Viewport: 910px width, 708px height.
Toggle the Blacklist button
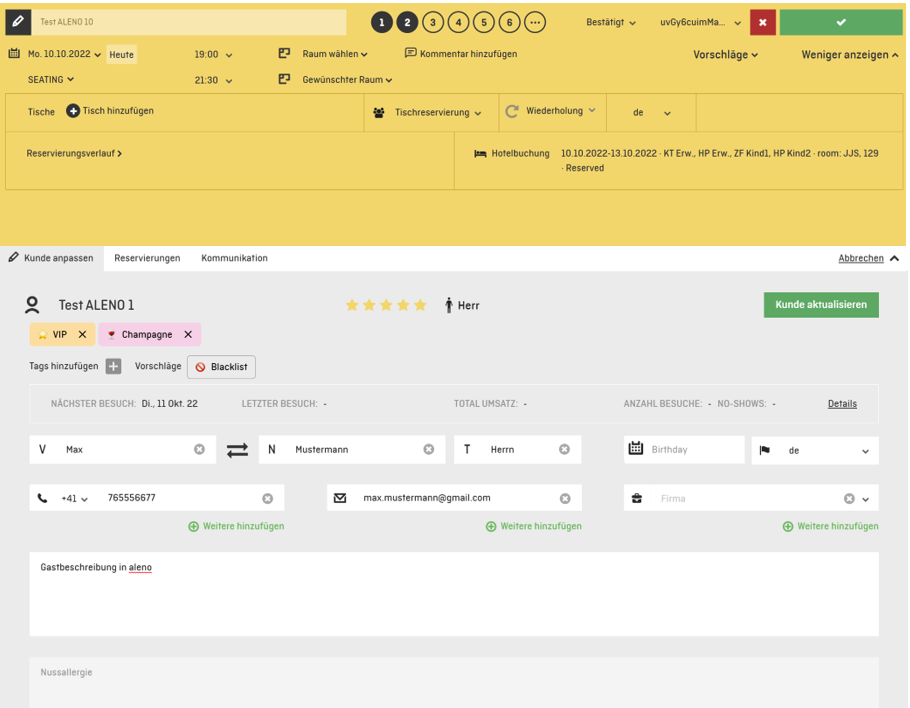pos(221,367)
